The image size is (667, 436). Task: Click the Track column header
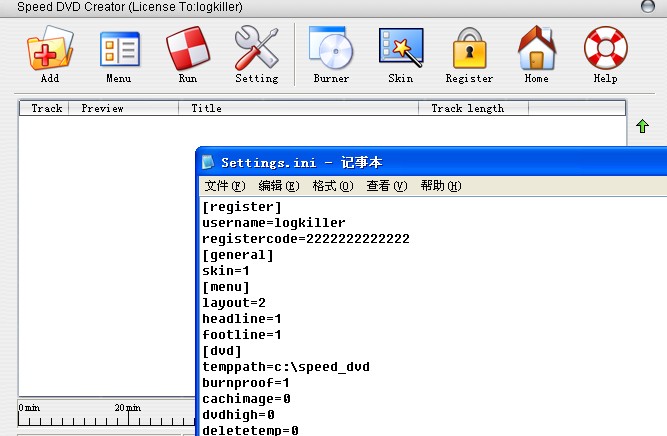[x=44, y=108]
